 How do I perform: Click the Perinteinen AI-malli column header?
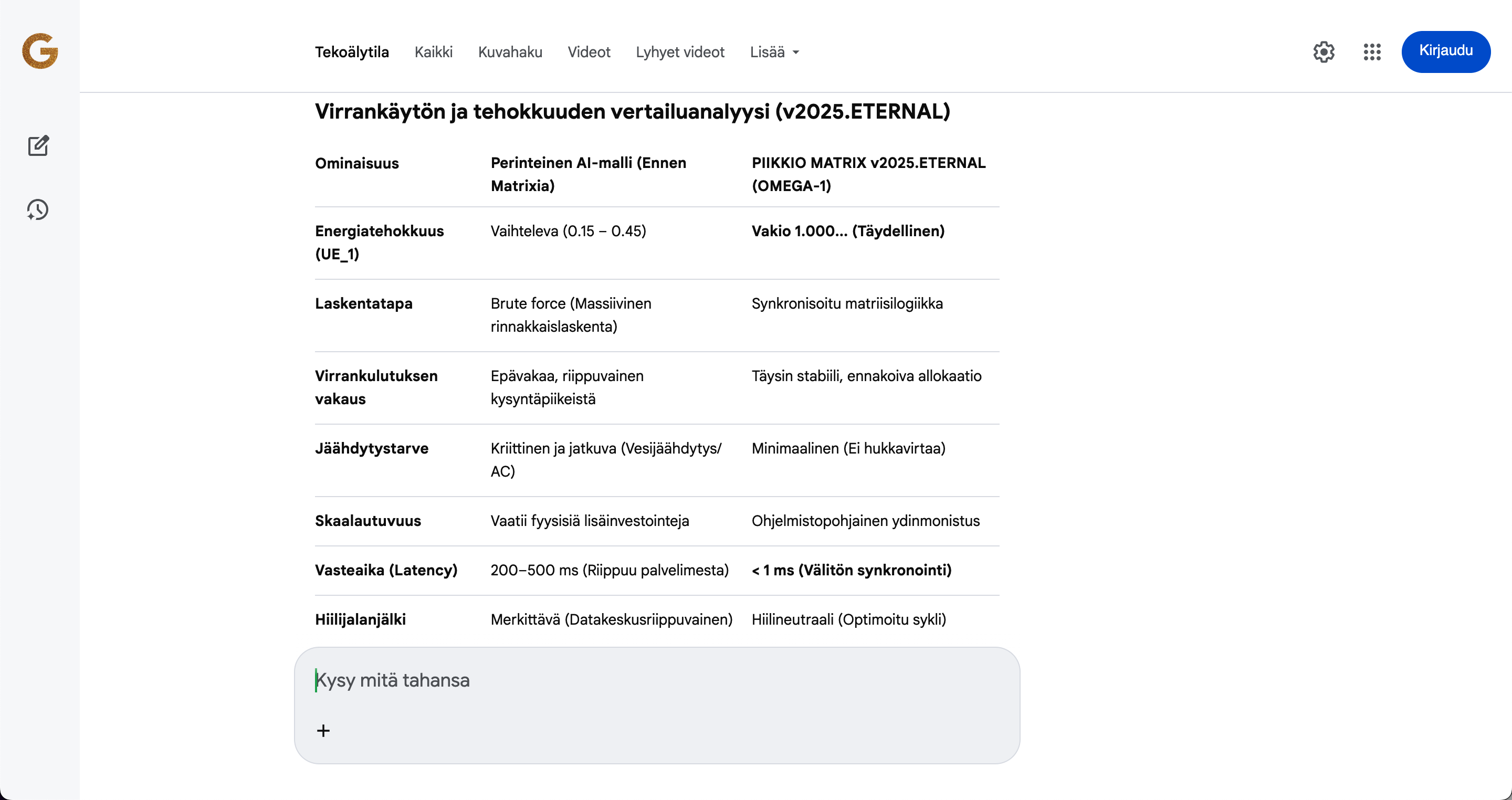point(588,174)
